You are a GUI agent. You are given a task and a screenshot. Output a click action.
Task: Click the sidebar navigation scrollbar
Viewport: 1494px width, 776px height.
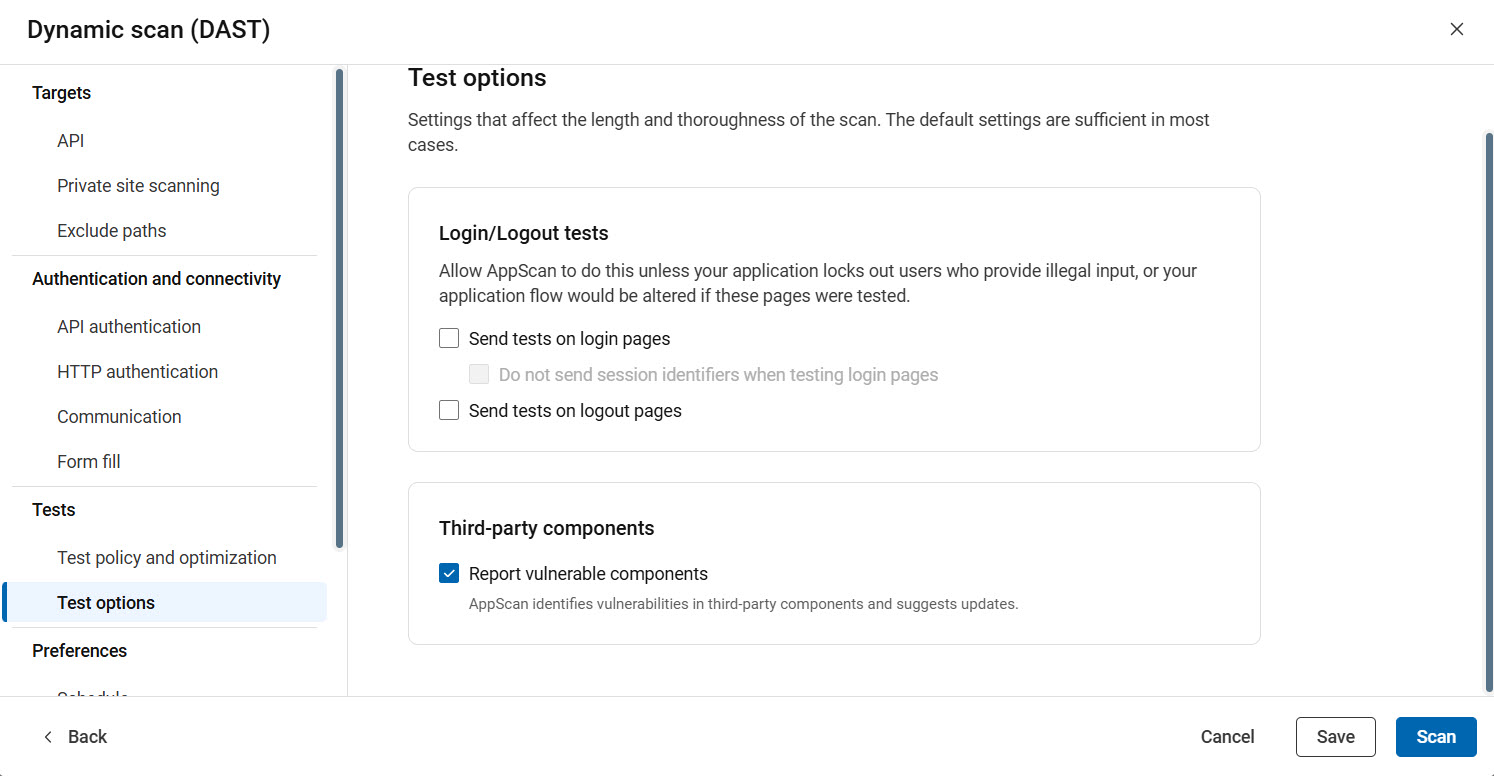click(x=339, y=308)
